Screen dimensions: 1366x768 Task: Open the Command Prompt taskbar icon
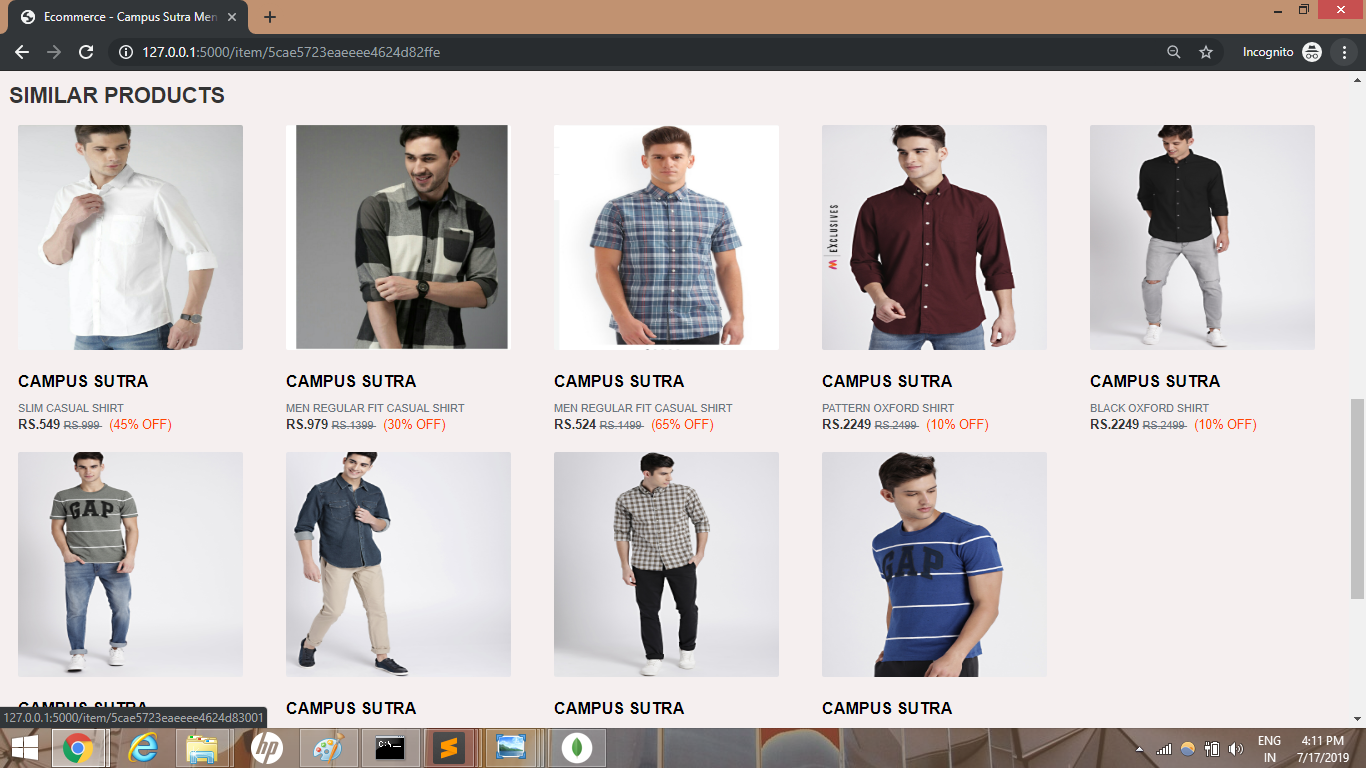click(390, 748)
